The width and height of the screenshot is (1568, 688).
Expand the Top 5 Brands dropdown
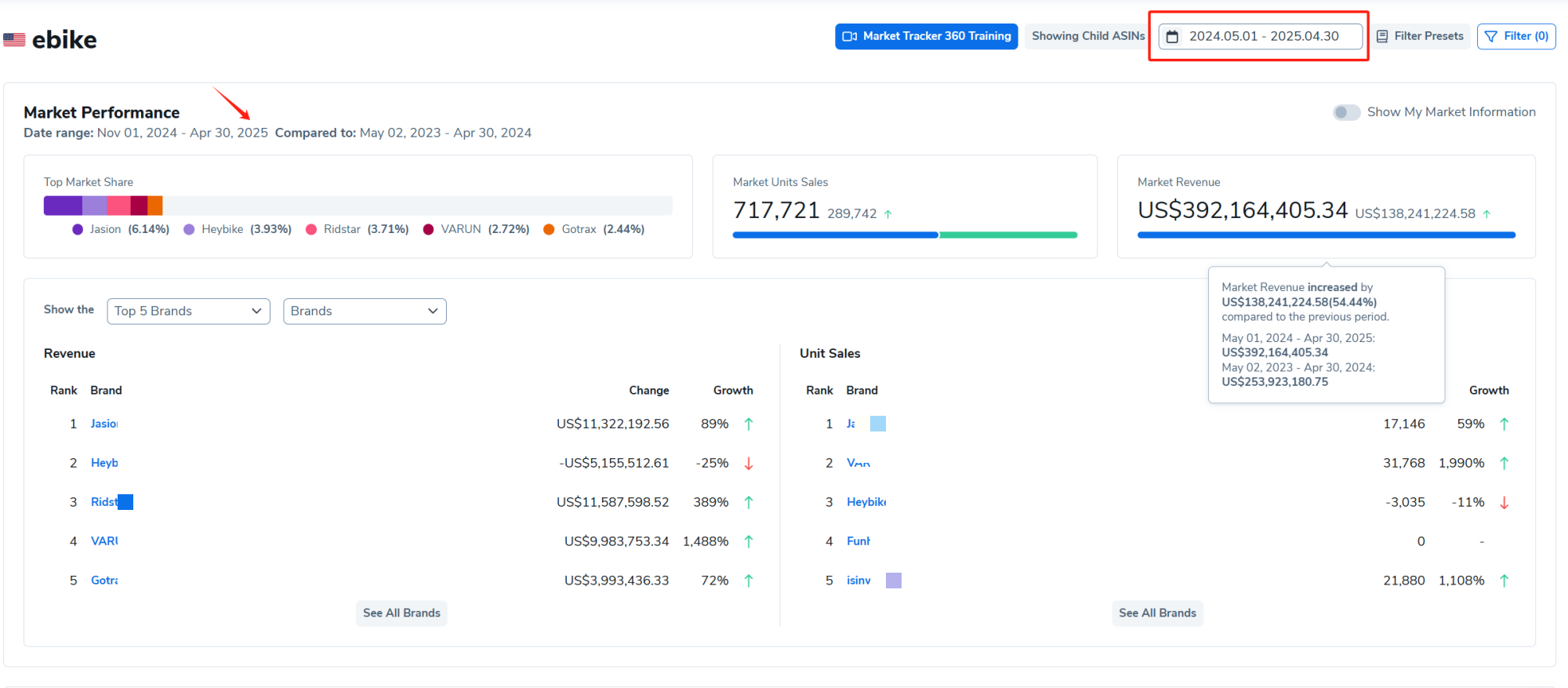[188, 311]
